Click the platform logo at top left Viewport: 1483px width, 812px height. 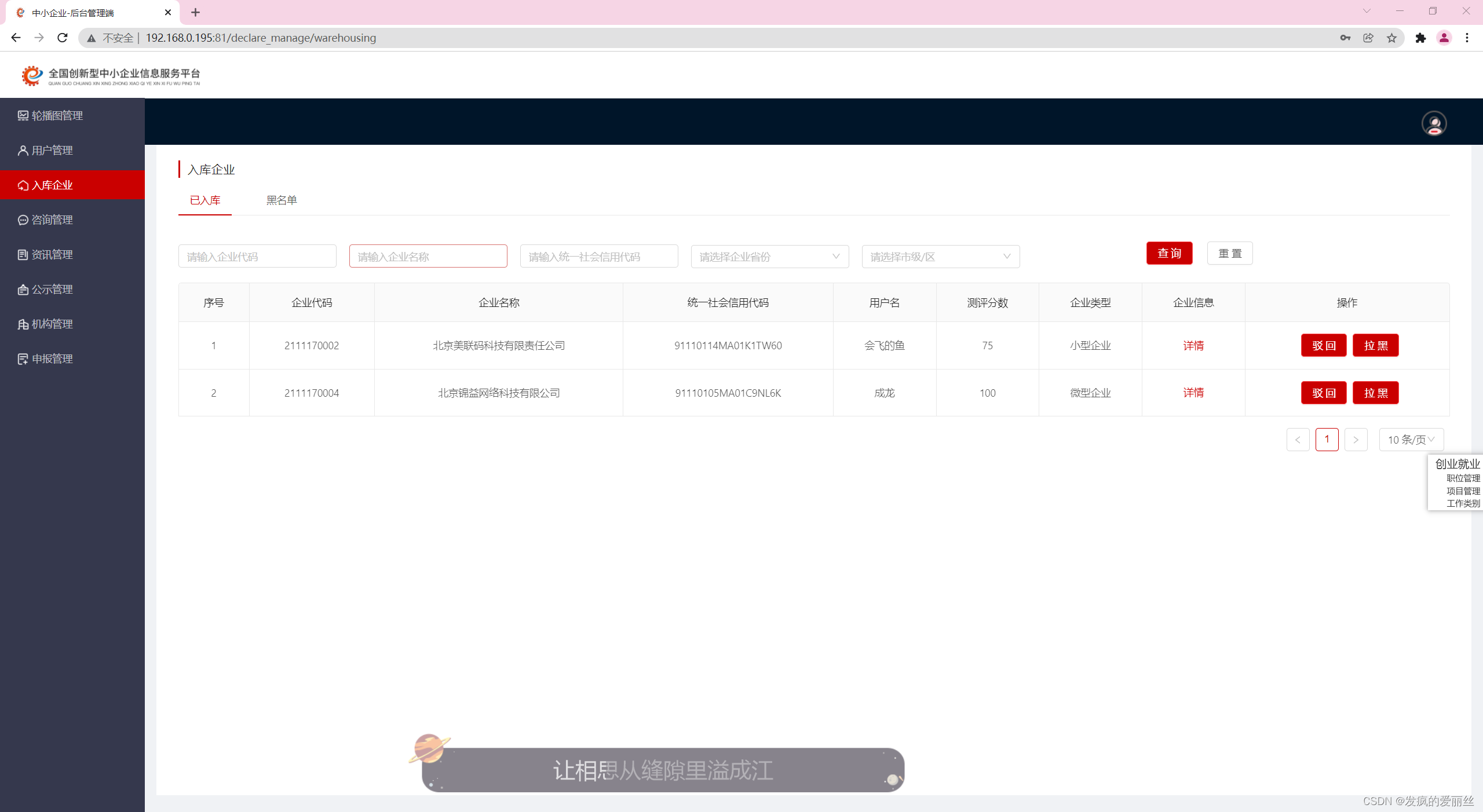(x=111, y=75)
